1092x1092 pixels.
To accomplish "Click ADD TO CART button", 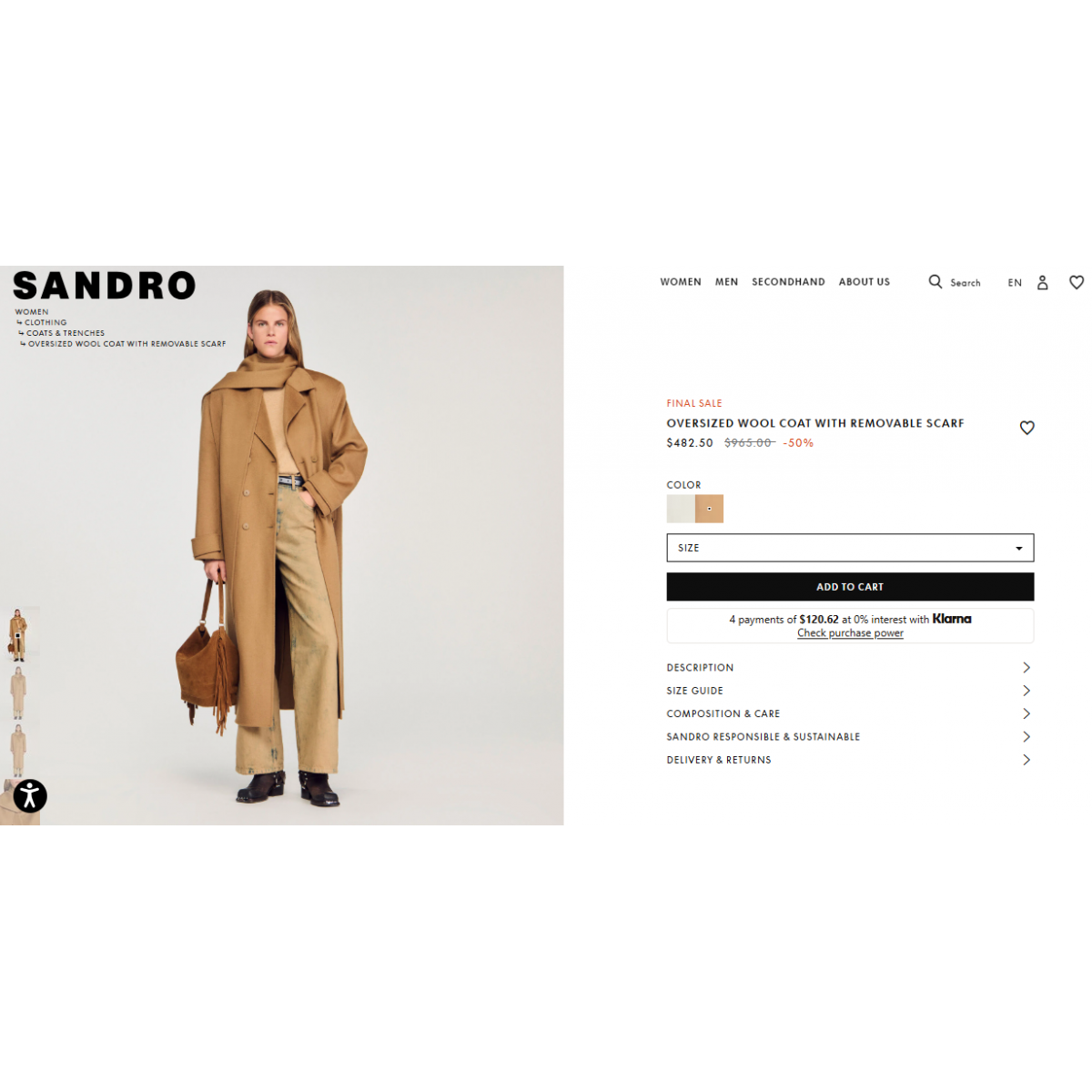I will [850, 587].
